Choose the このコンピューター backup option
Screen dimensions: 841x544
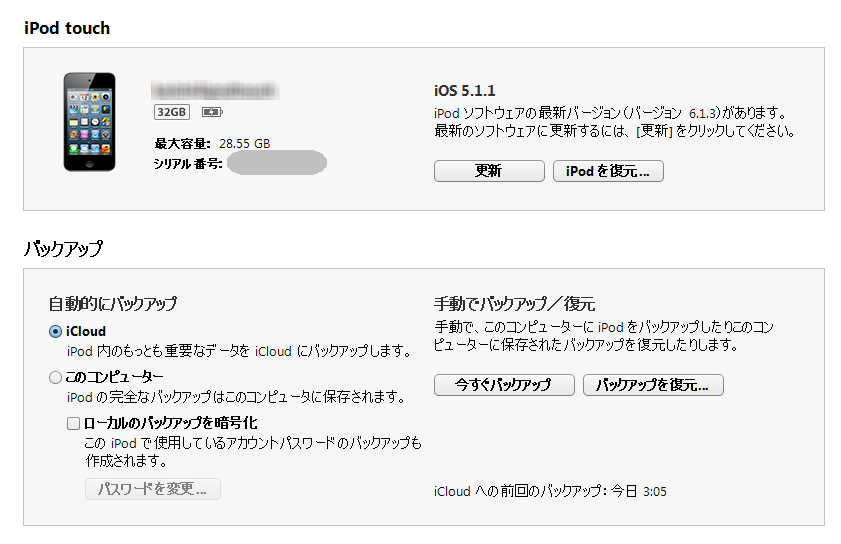tap(55, 377)
